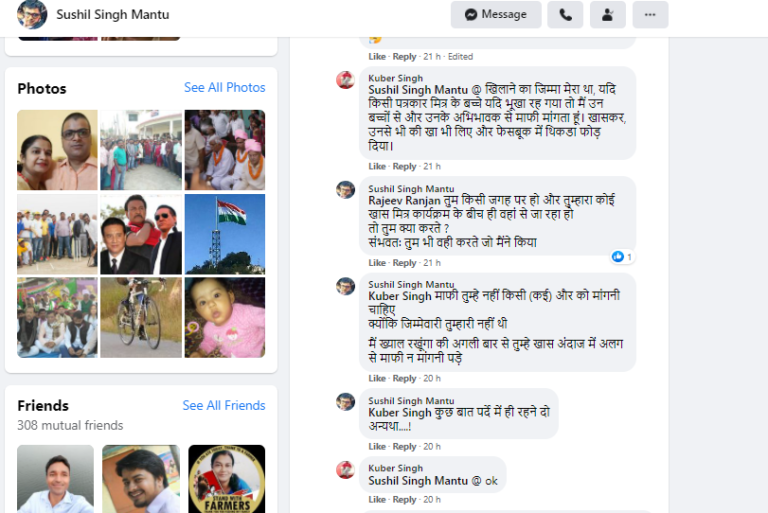This screenshot has width=768, height=513.
Task: Reply to the 'ok' comment by Kuber Singh
Action: pyautogui.click(x=405, y=500)
